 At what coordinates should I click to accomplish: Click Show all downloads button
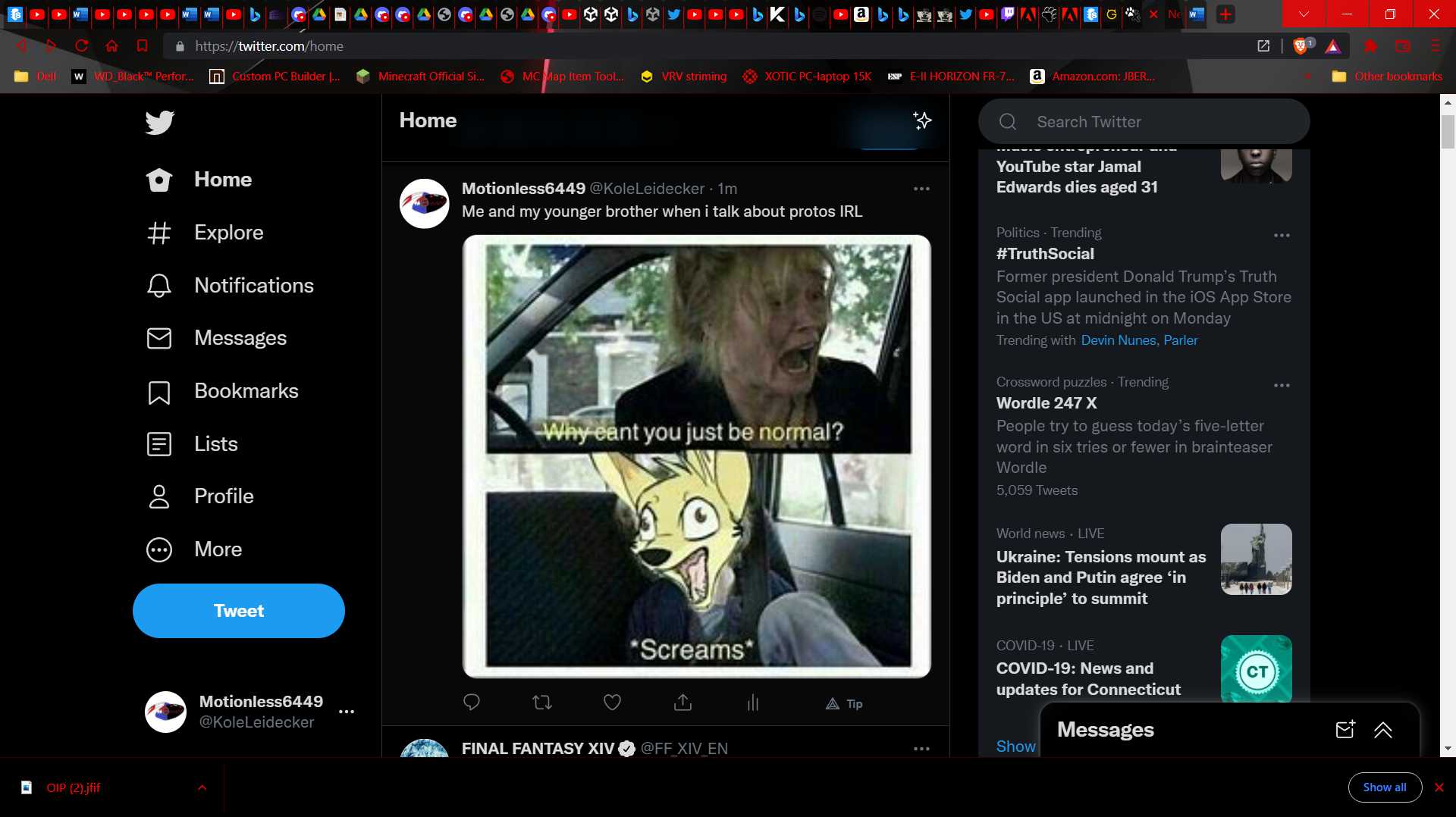coord(1385,787)
